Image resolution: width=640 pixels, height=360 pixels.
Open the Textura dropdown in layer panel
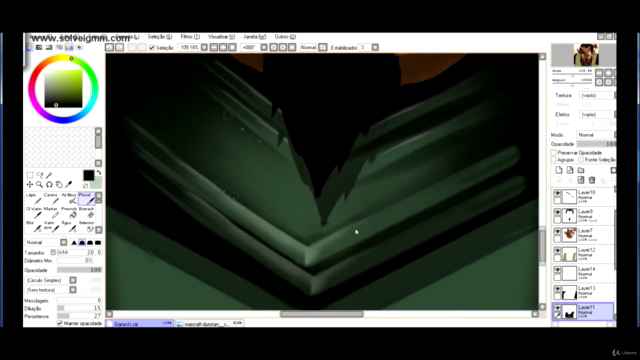tap(597, 95)
